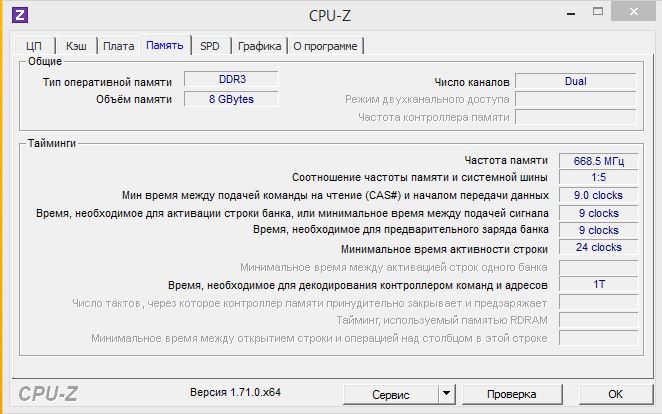The width and height of the screenshot is (662, 414).
Task: Click the Dual channels value field
Action: tap(576, 81)
